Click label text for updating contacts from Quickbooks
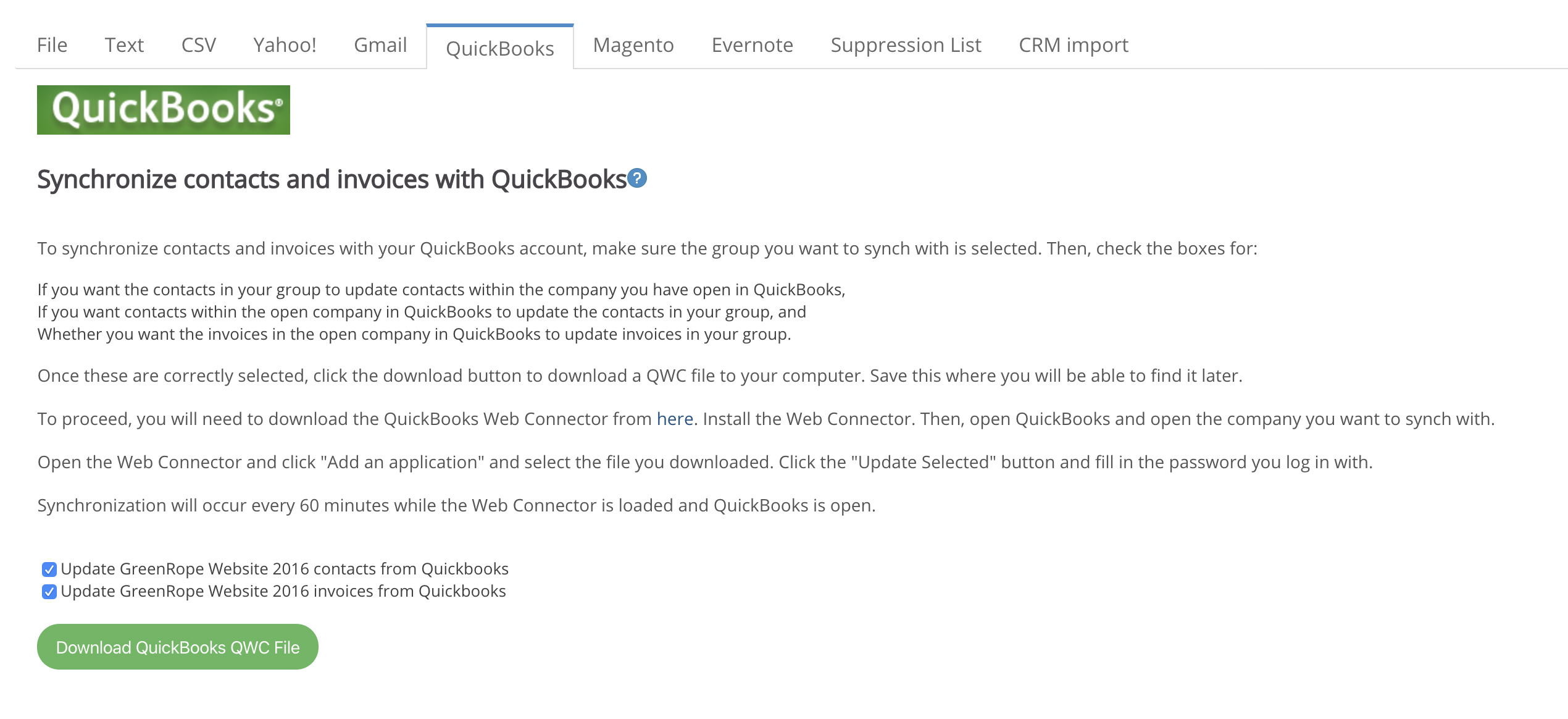Screen dimensions: 1568x719 285,569
